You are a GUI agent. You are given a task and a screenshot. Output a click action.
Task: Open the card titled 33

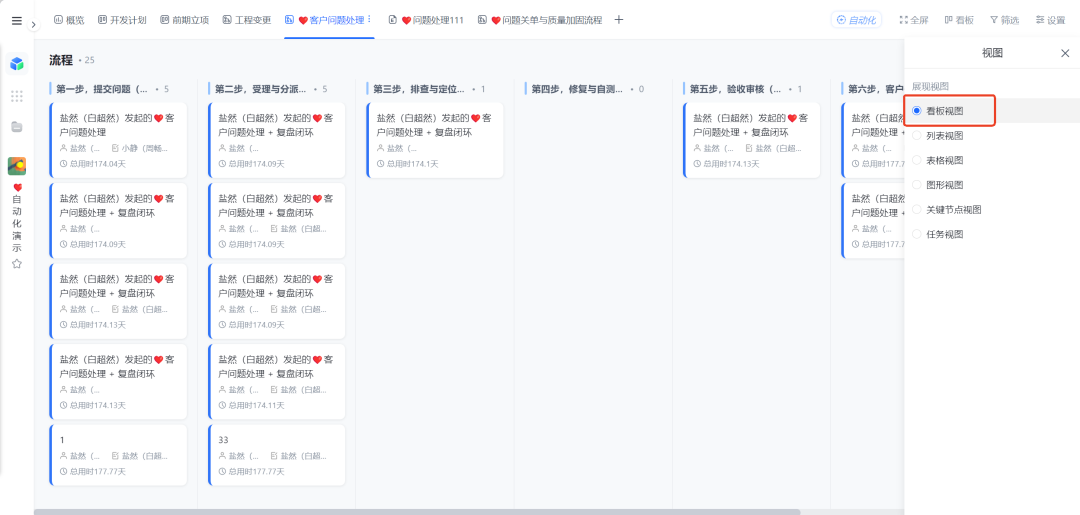pyautogui.click(x=277, y=455)
